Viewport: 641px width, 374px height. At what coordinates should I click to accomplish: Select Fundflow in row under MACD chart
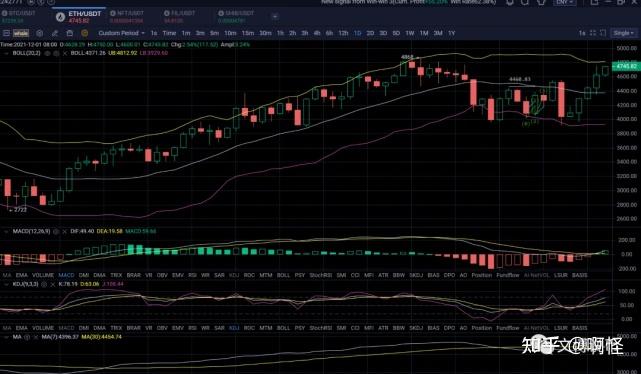tap(508, 275)
